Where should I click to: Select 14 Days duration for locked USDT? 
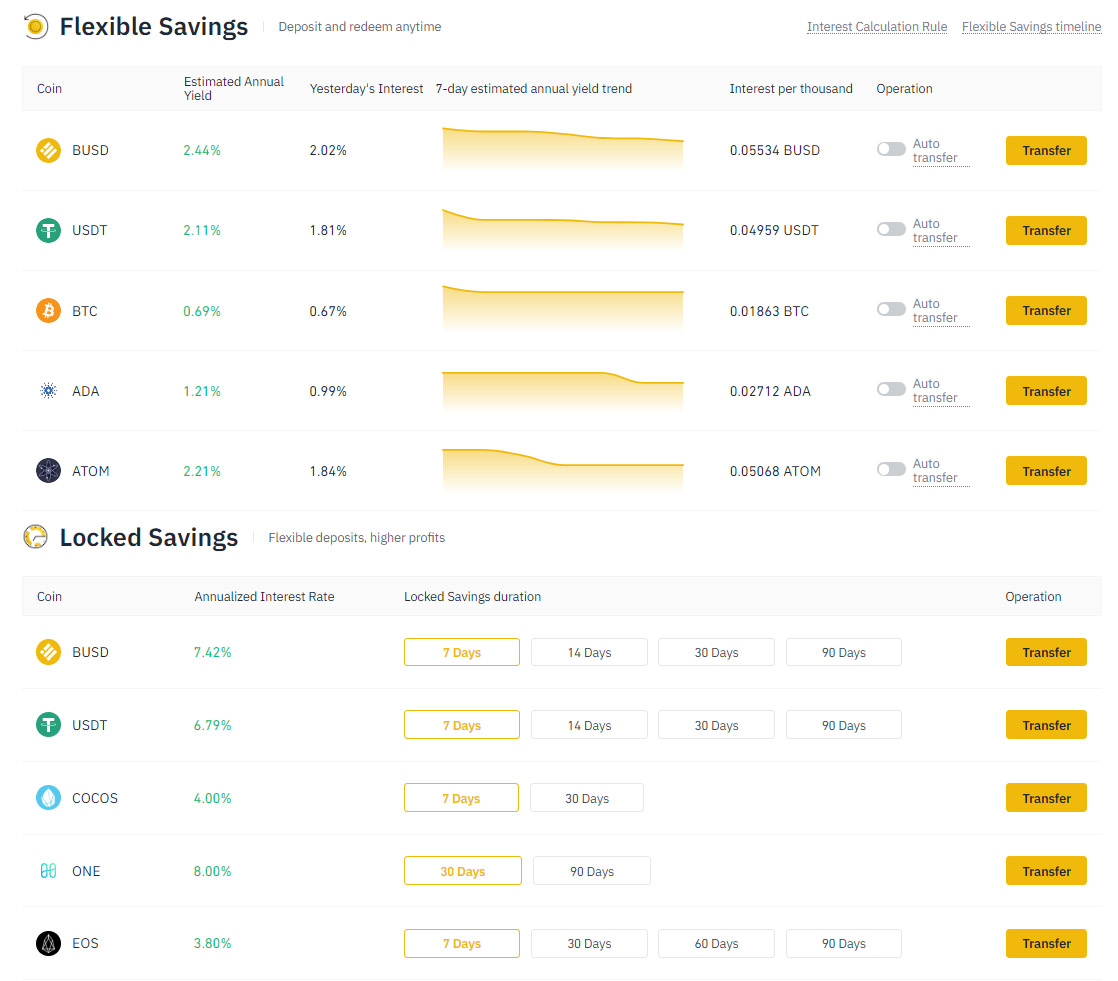click(590, 725)
